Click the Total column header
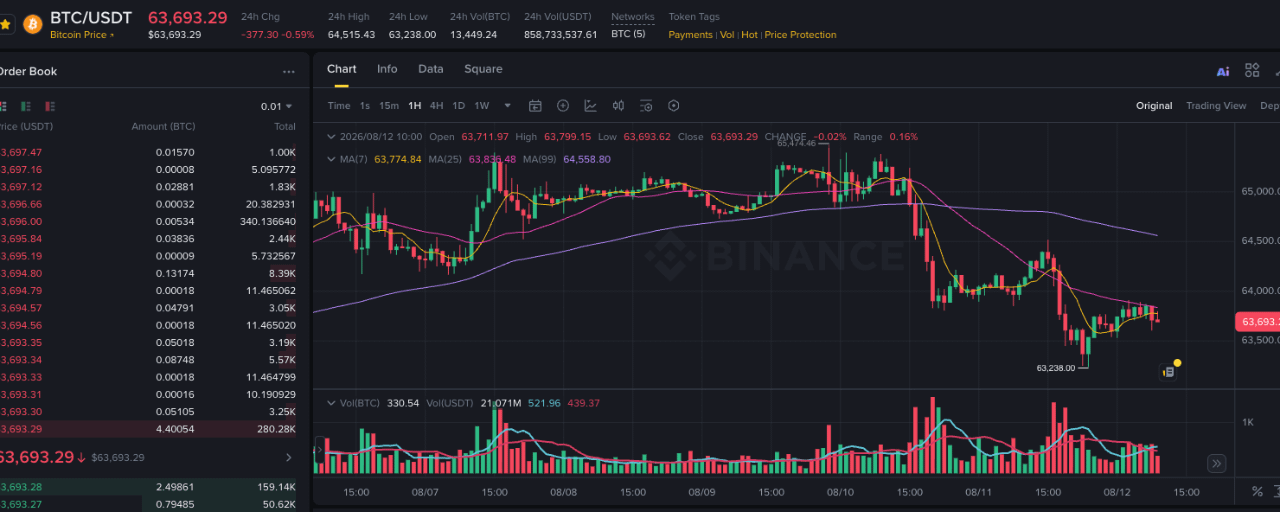Image resolution: width=1280 pixels, height=512 pixels. pos(285,127)
